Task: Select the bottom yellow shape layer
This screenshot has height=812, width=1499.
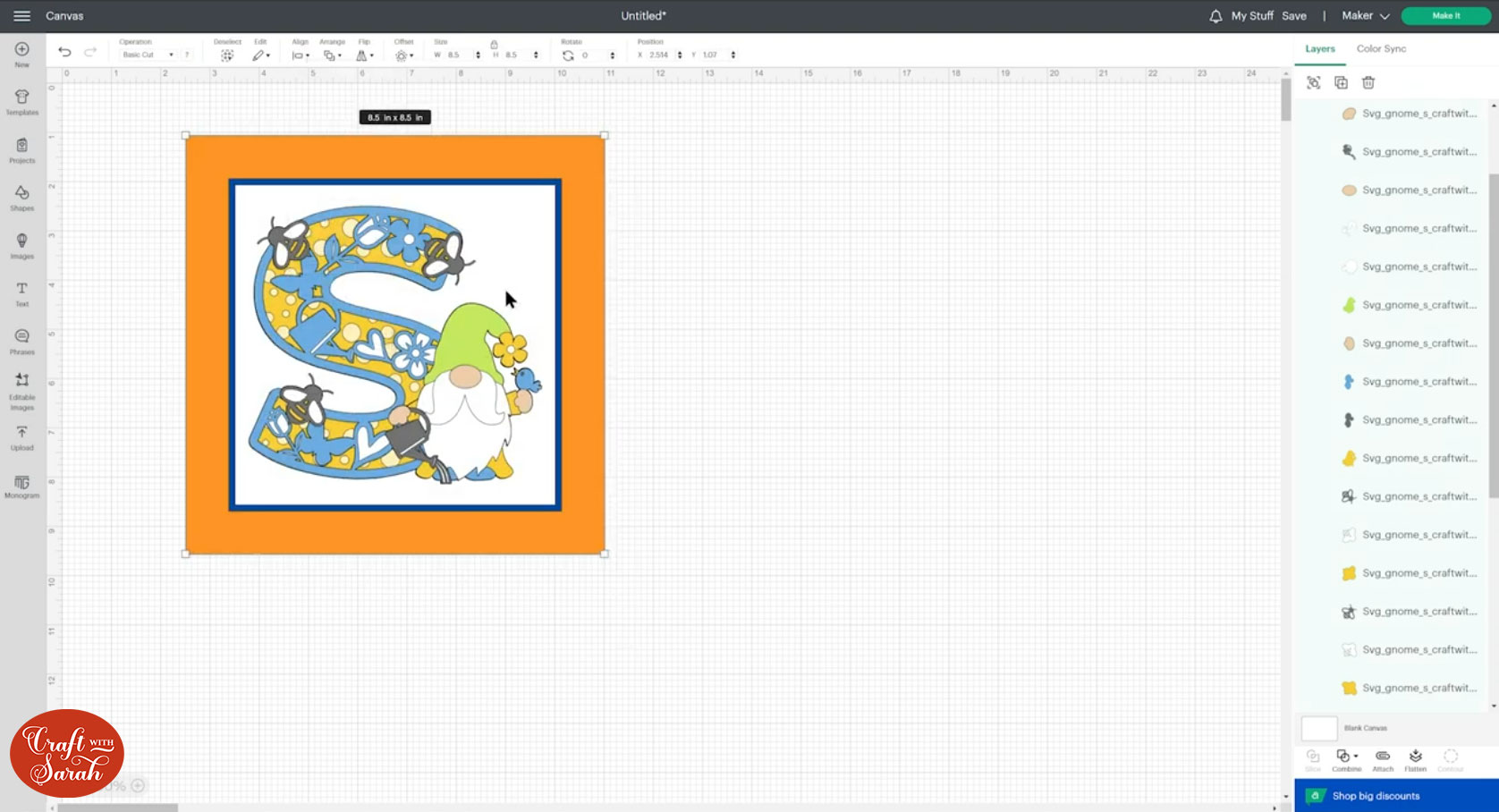Action: click(1396, 688)
